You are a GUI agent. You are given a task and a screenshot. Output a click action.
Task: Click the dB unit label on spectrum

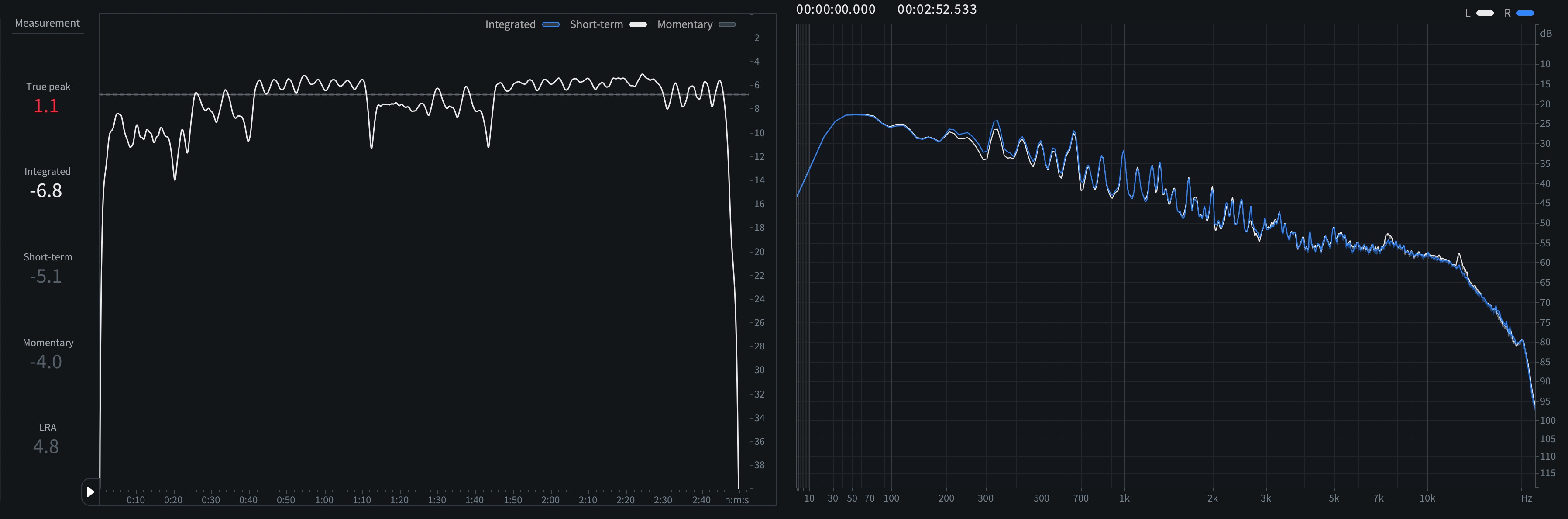(1546, 34)
